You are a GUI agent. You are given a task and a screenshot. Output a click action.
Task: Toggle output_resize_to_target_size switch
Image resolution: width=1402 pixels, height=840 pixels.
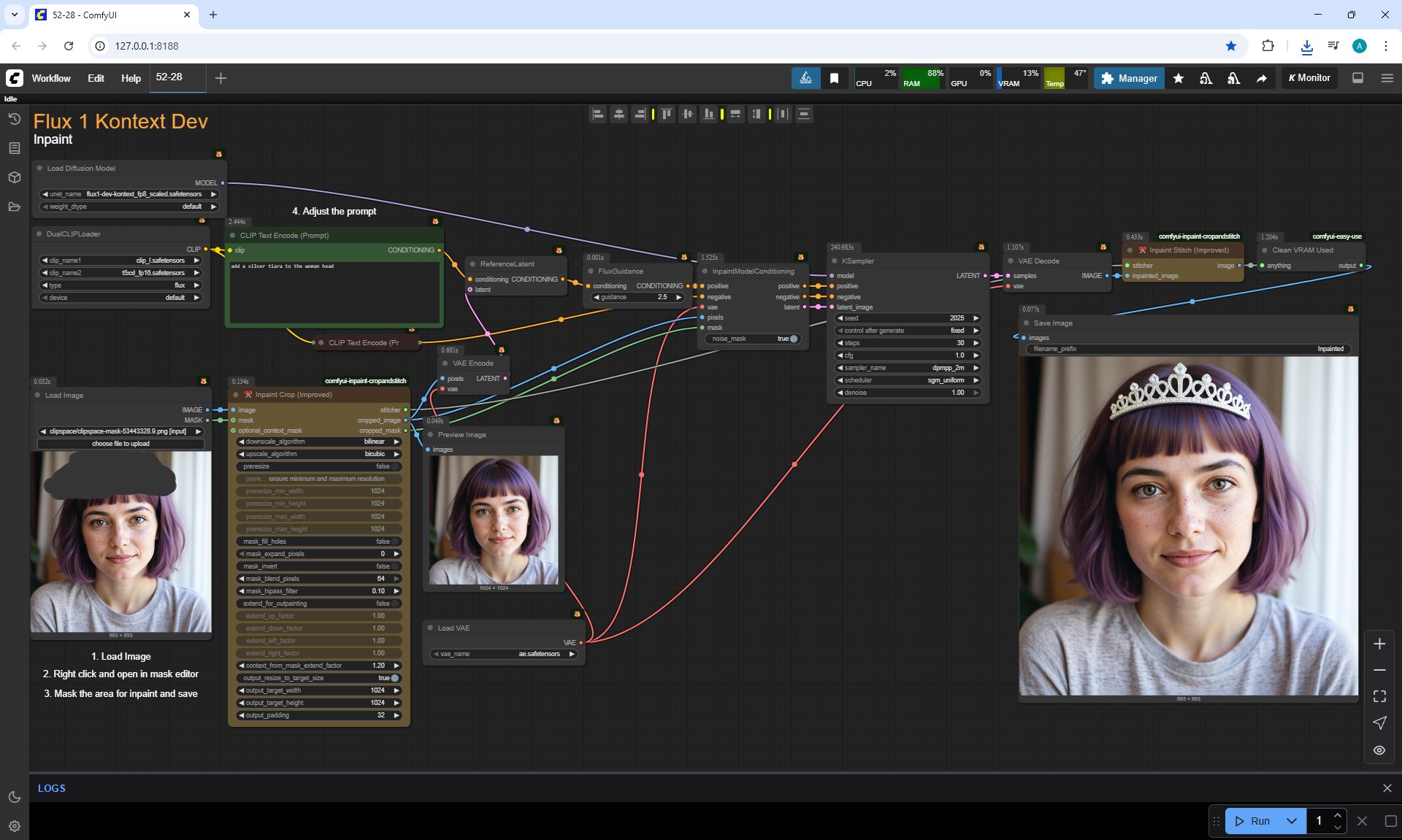click(394, 678)
